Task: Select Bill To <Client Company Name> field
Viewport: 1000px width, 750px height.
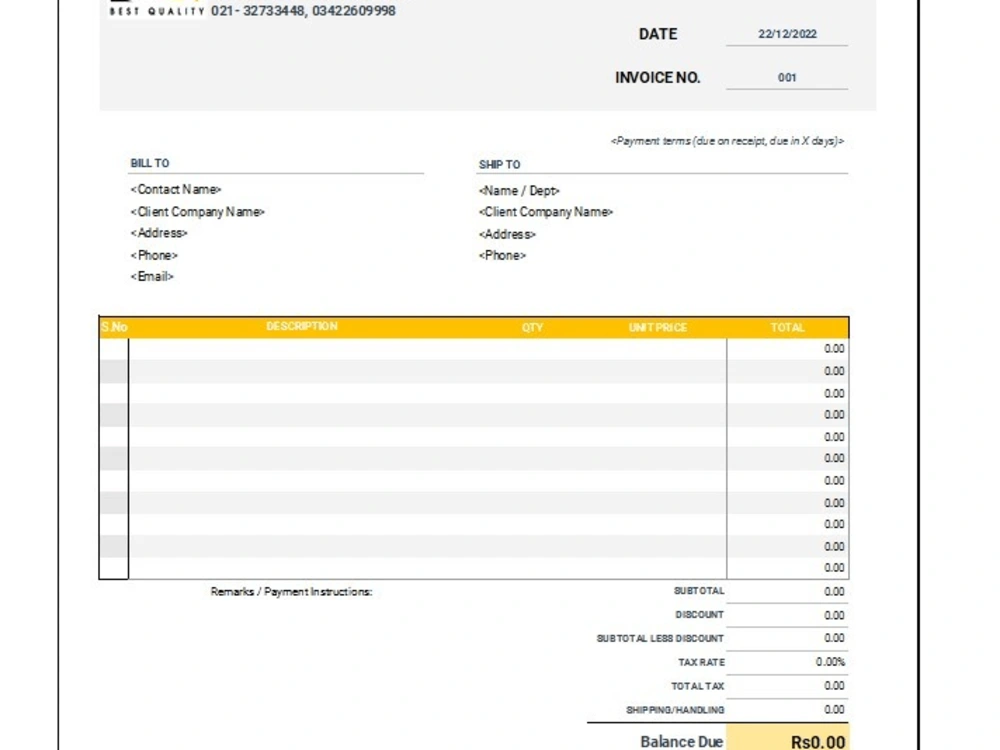Action: pyautogui.click(x=197, y=212)
